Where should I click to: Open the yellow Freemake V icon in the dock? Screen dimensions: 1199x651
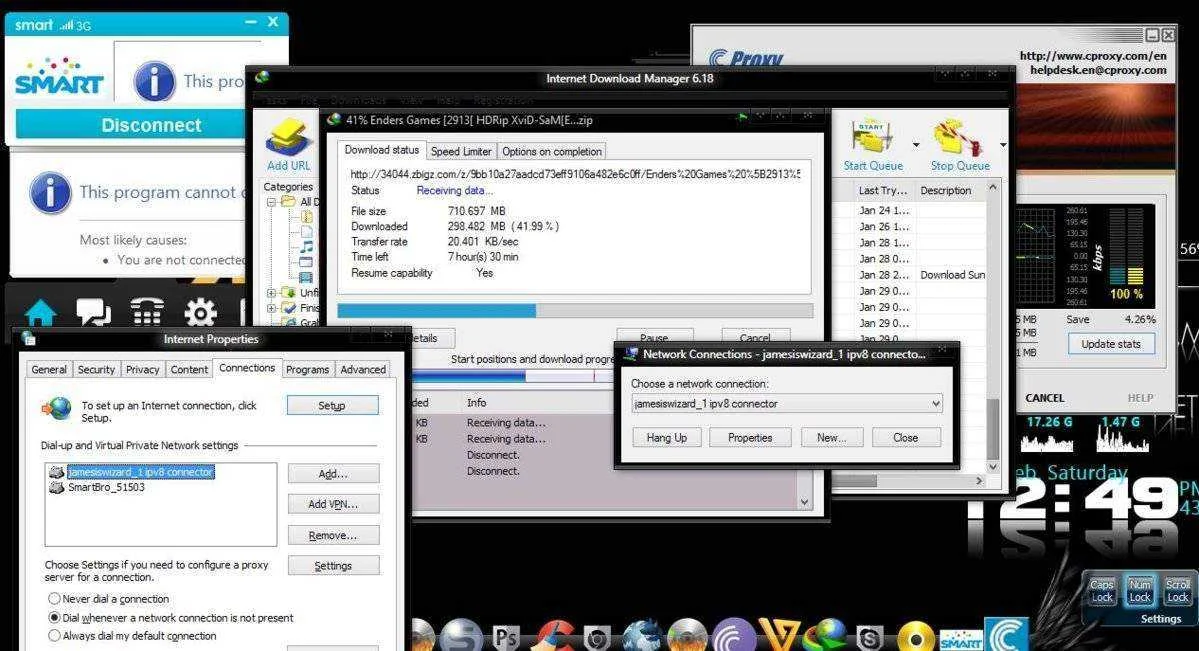coord(781,636)
